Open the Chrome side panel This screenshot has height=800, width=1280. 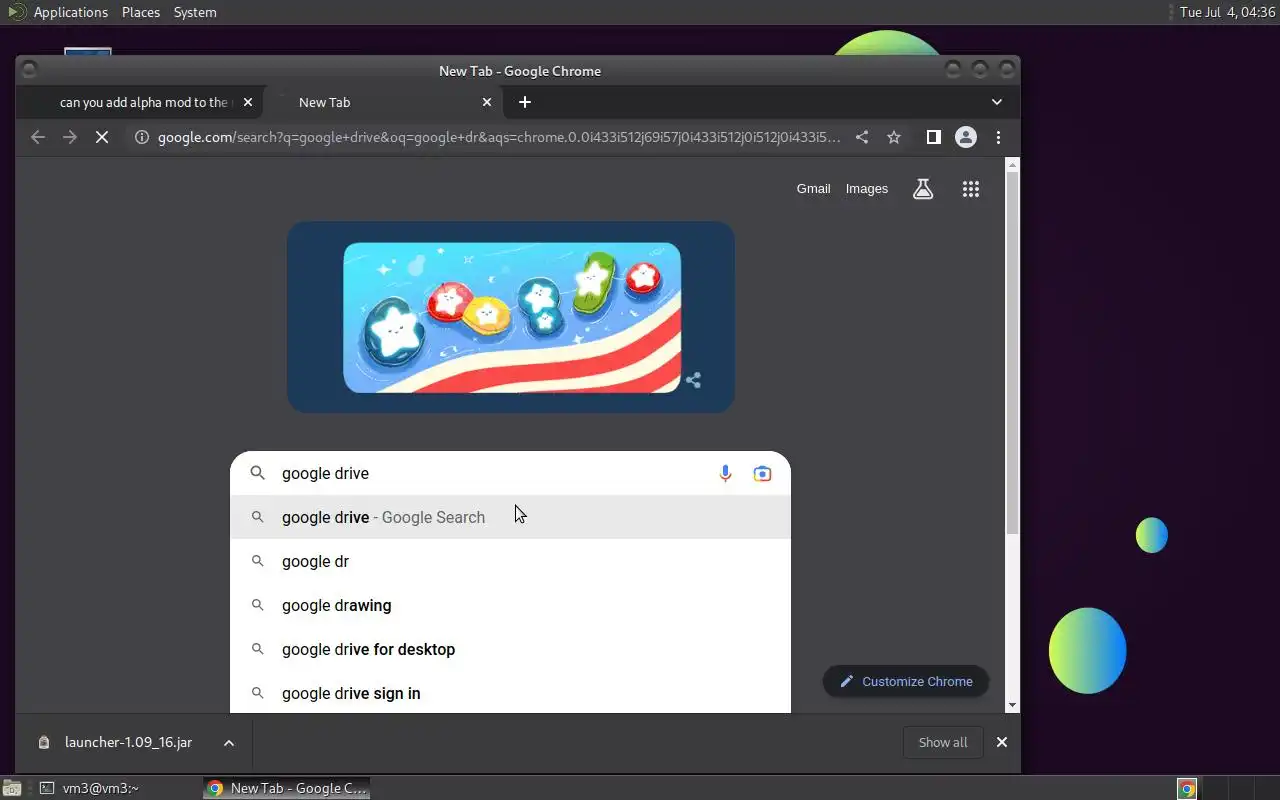coord(933,138)
